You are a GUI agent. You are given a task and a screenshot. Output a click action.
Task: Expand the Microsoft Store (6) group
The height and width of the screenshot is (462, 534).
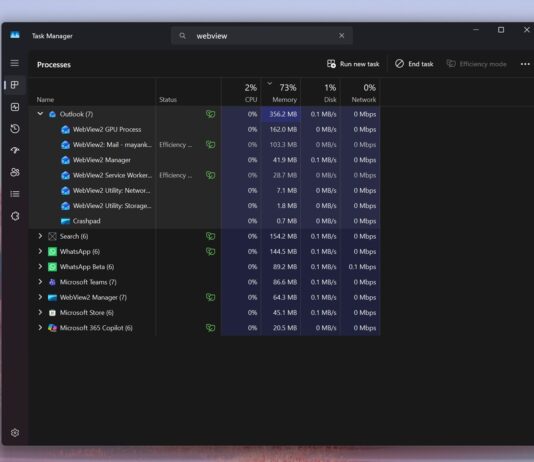[40, 312]
